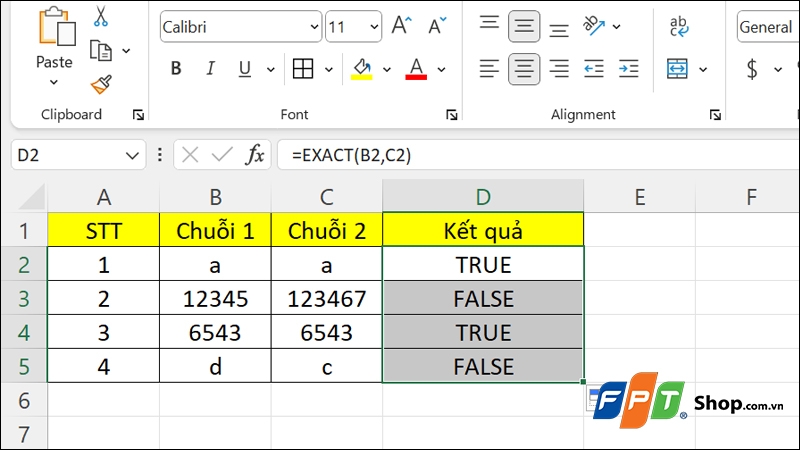Apply cell borders with the Borders icon
The width and height of the screenshot is (800, 450).
[303, 68]
